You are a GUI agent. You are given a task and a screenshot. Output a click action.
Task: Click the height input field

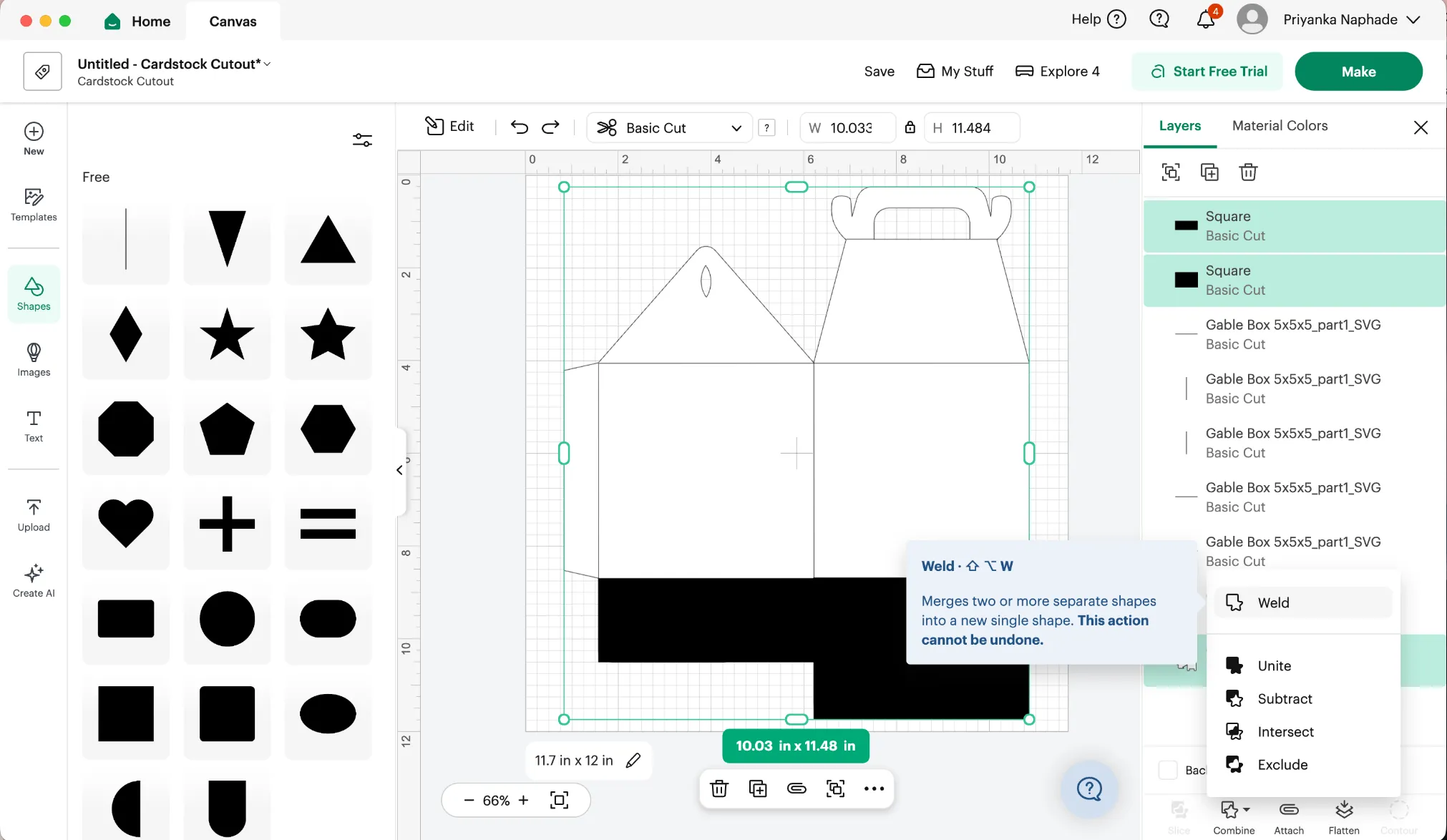click(972, 128)
